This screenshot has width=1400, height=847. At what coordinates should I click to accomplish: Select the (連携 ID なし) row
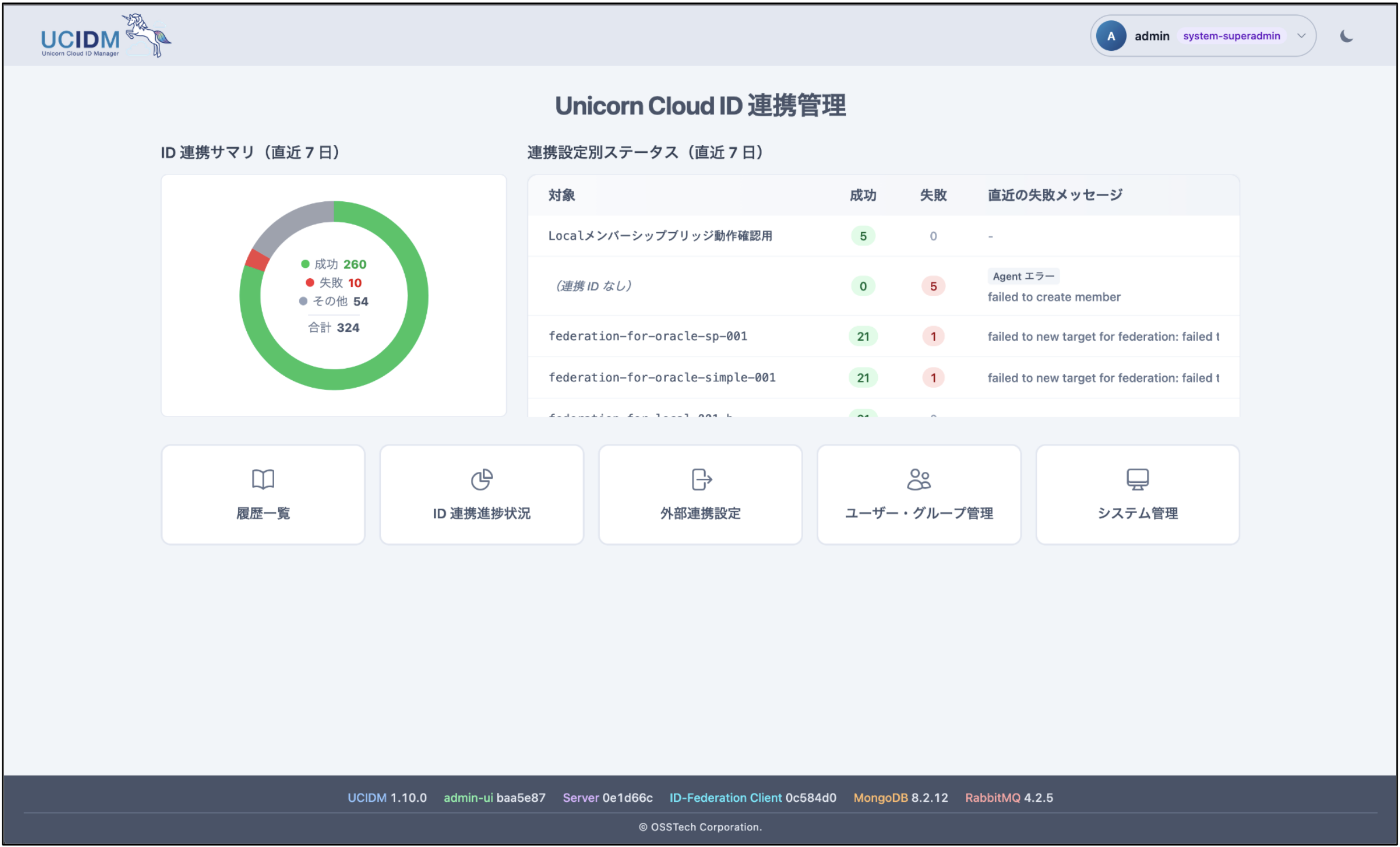point(883,286)
